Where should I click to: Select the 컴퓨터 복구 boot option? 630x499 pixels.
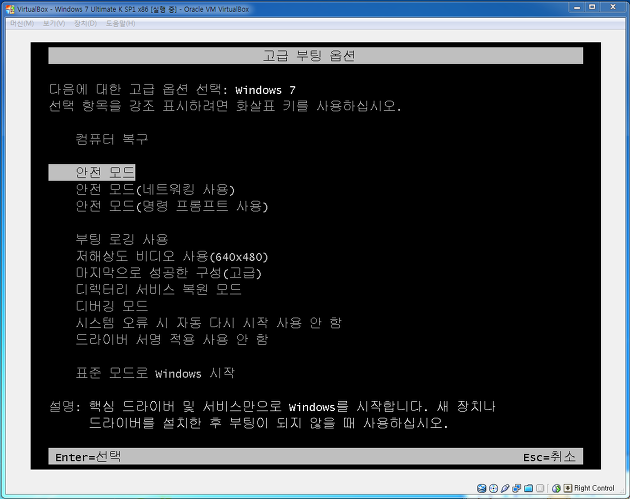(x=112, y=139)
